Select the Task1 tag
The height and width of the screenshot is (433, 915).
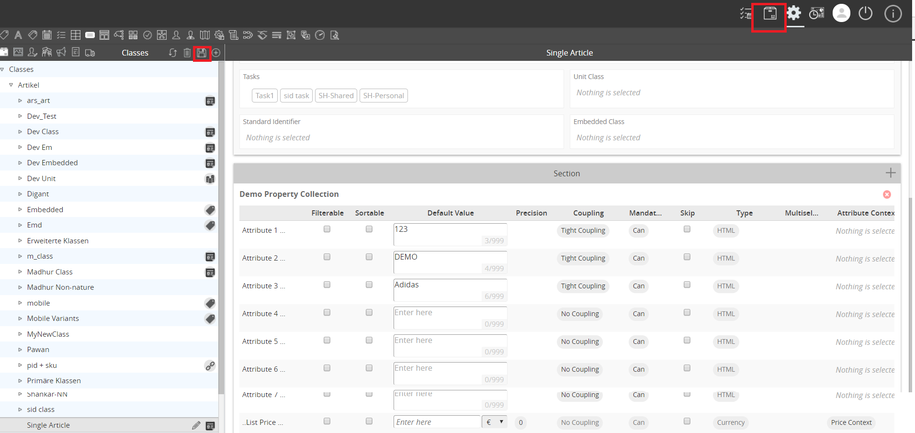(x=265, y=96)
